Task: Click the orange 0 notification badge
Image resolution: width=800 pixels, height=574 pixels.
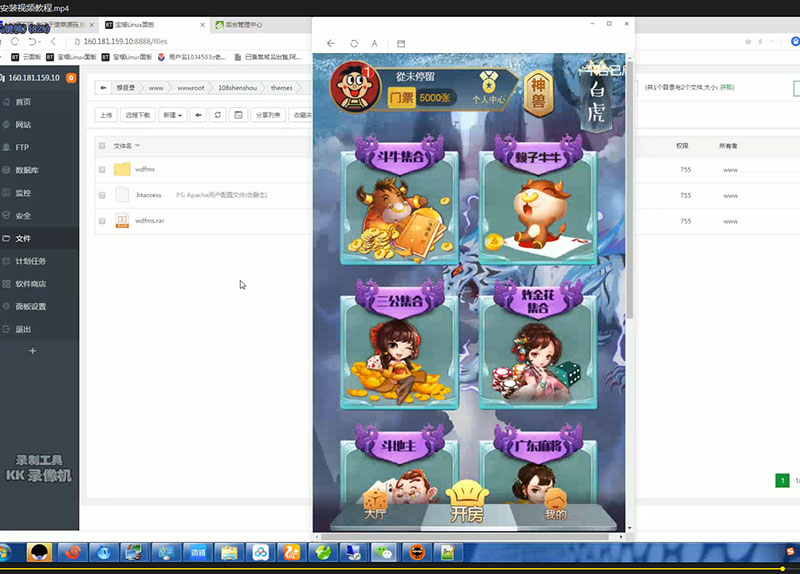Action: (71, 78)
